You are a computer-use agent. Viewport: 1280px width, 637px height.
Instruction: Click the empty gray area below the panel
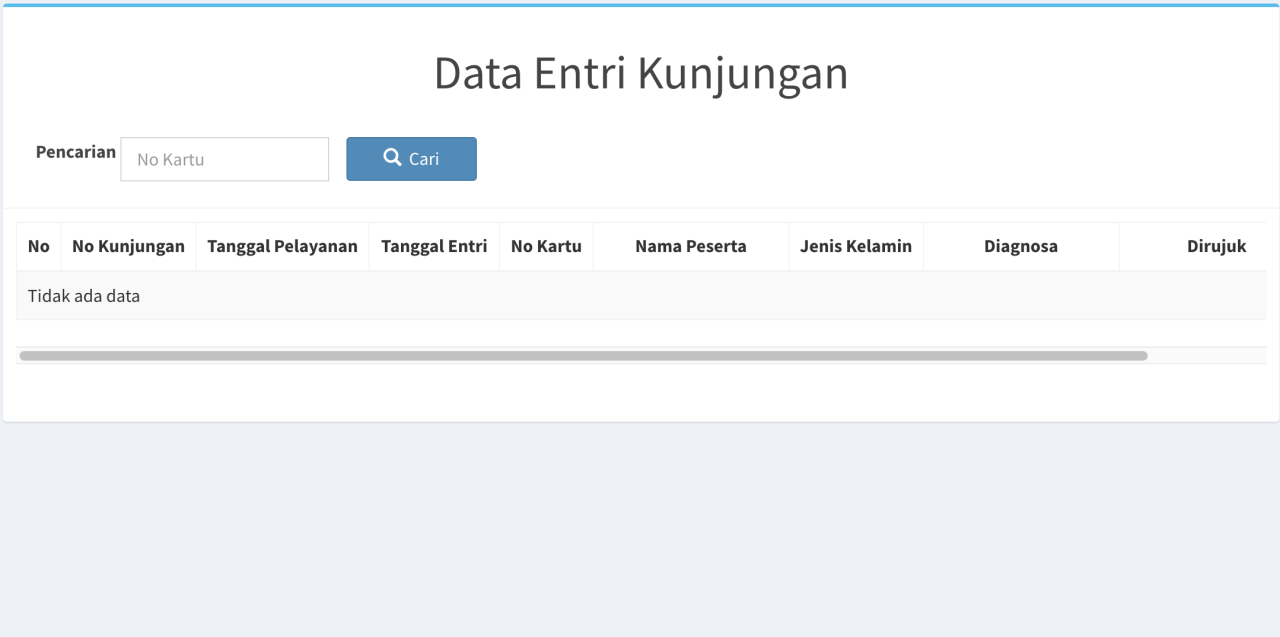(640, 530)
